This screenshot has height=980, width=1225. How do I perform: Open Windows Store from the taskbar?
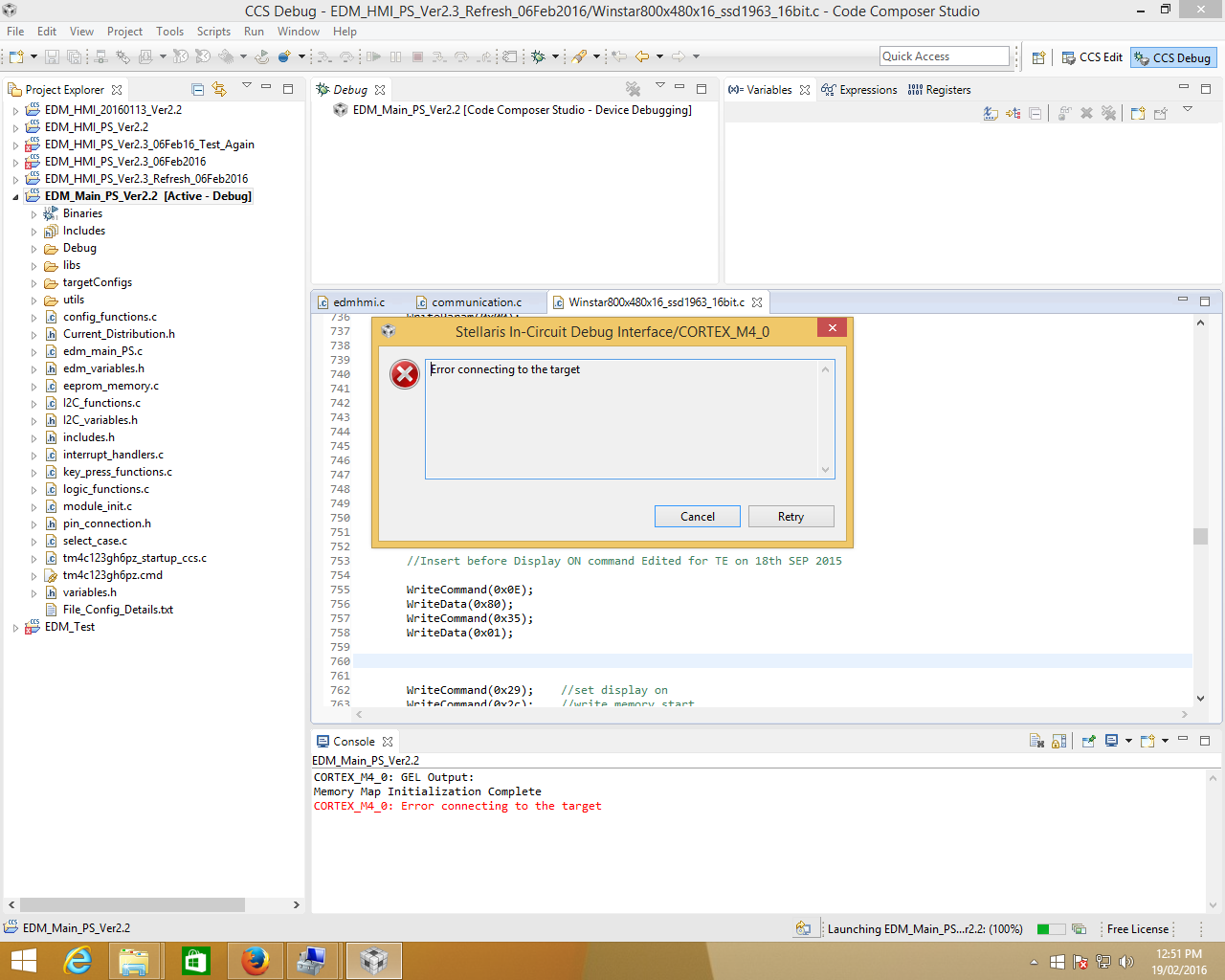(195, 961)
